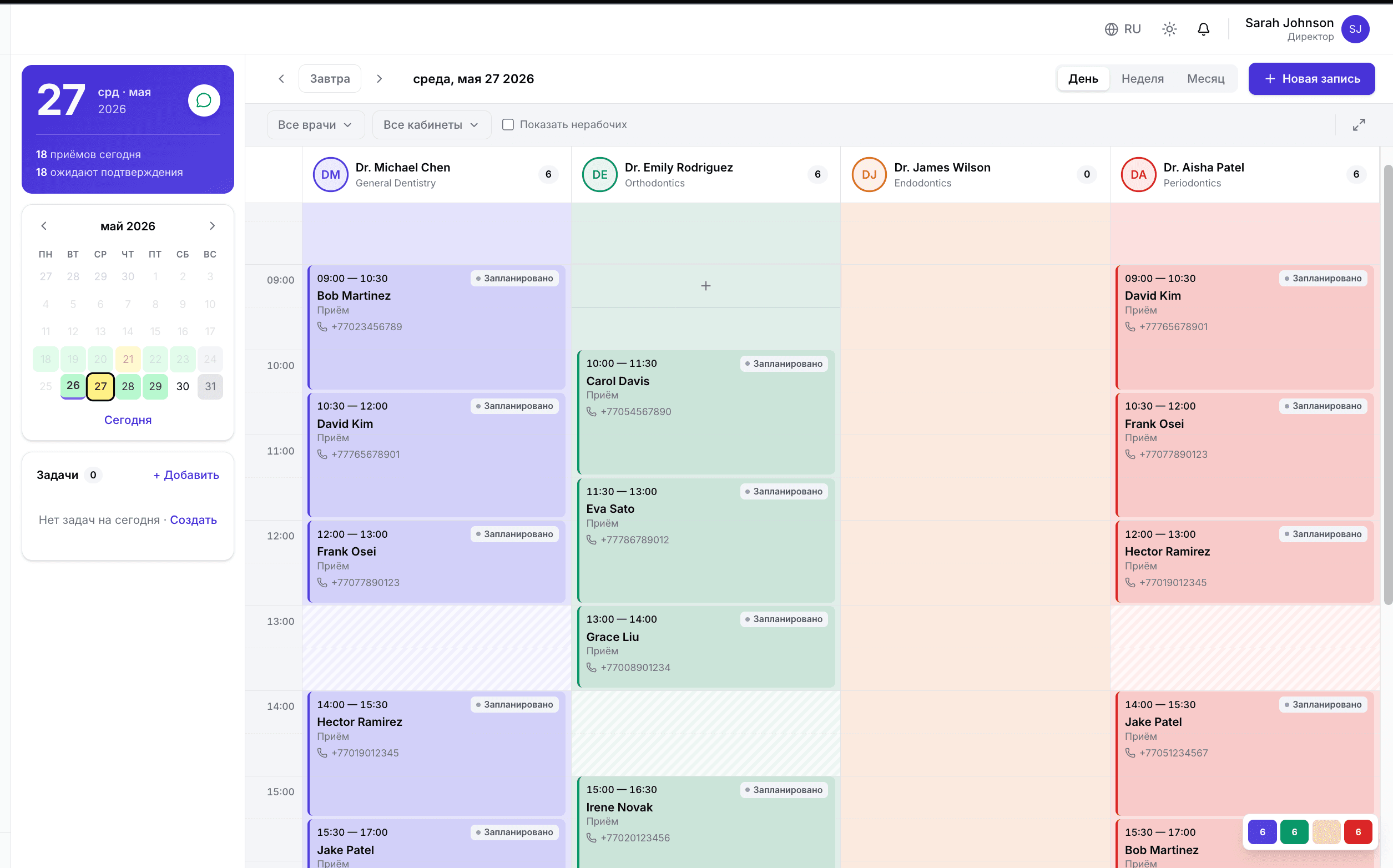This screenshot has width=1393, height=868.
Task: Open Eva Sato 11:30 appointment
Action: [x=706, y=540]
